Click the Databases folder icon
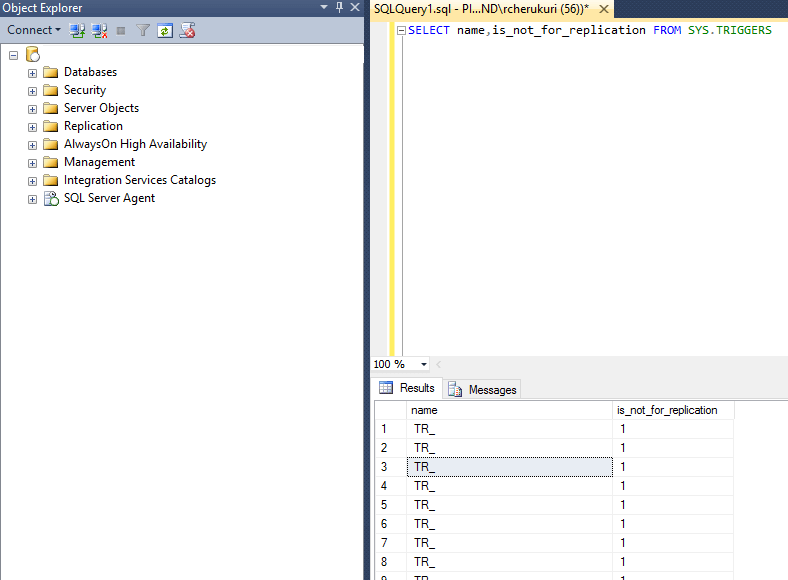Viewport: 788px width, 580px height. point(51,72)
